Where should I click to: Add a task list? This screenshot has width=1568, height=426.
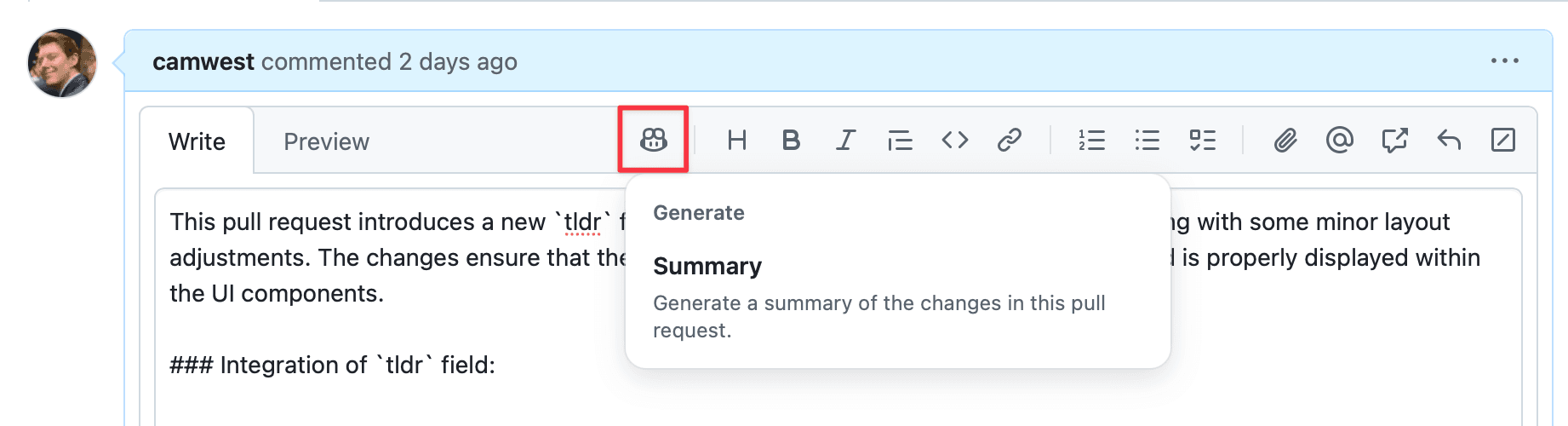[x=1202, y=140]
